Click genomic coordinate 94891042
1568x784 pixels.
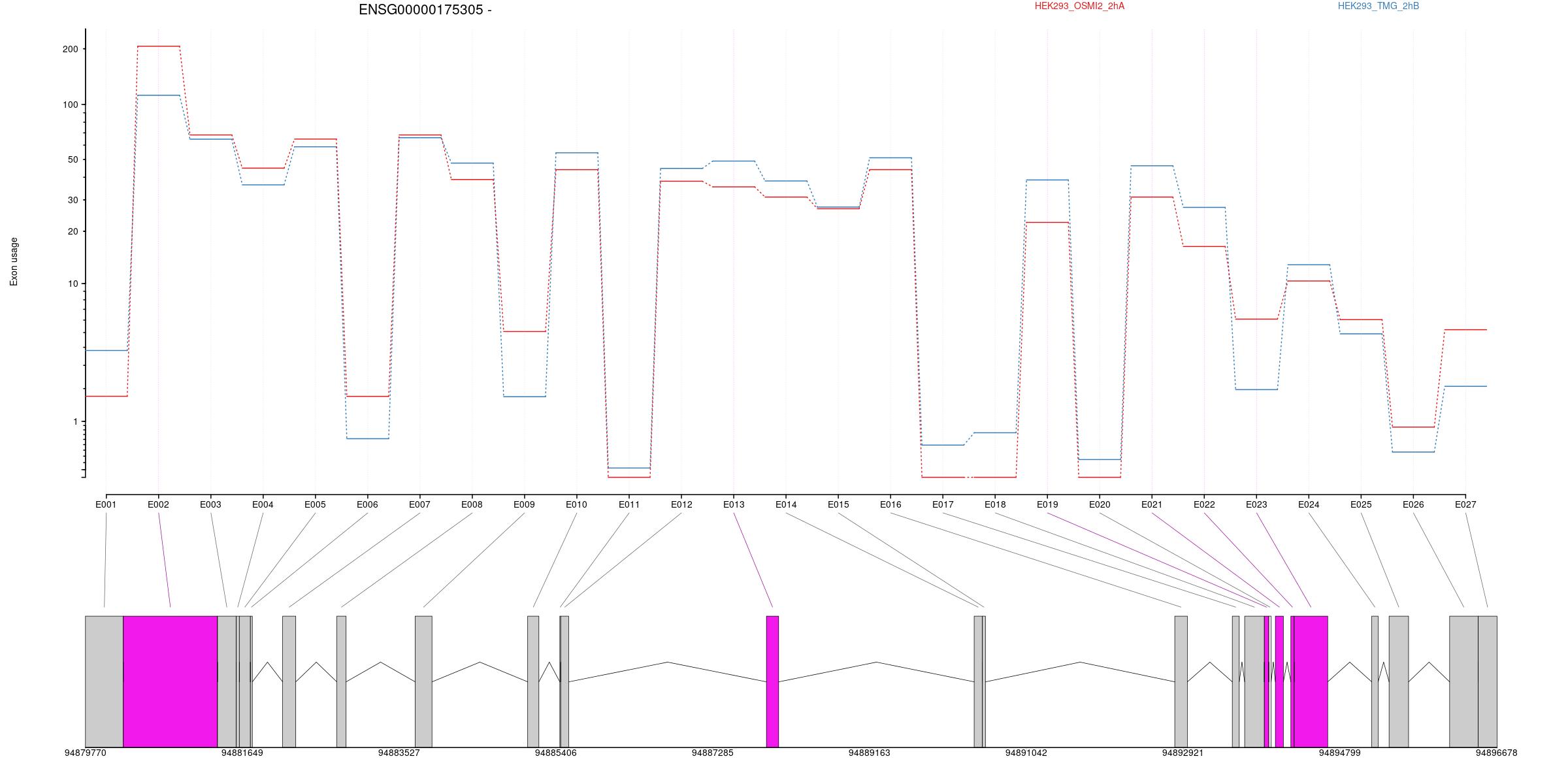tap(1026, 753)
